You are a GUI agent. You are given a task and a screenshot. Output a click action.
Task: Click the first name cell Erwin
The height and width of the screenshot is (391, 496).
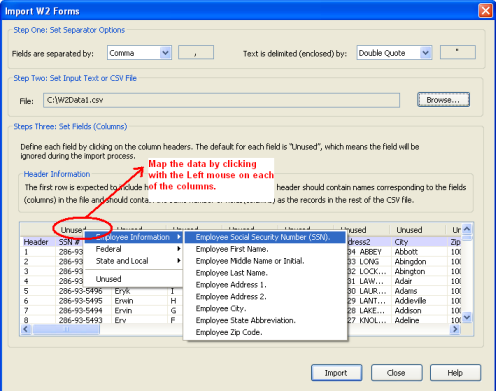click(x=124, y=301)
